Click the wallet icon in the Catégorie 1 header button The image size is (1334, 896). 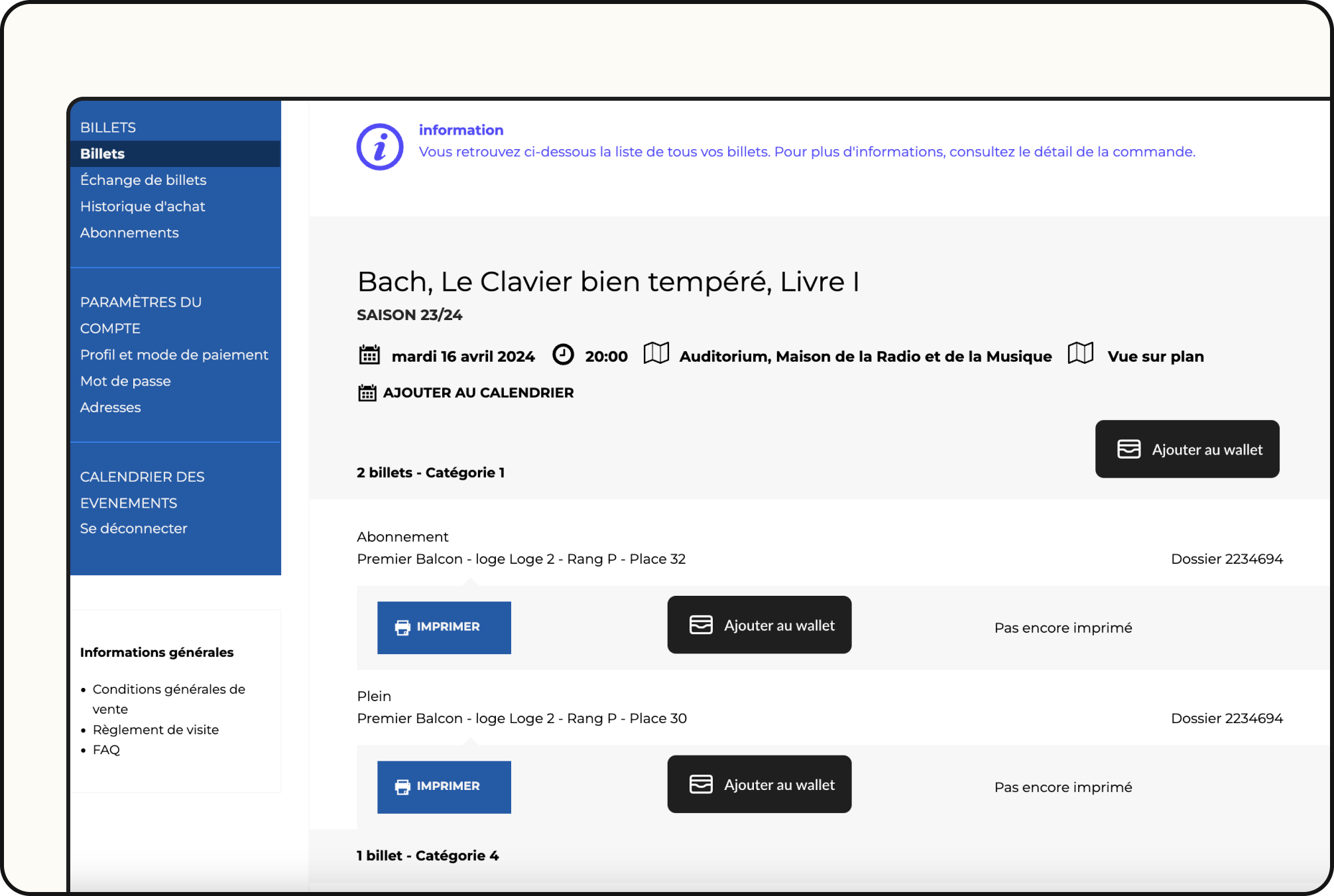point(1128,449)
